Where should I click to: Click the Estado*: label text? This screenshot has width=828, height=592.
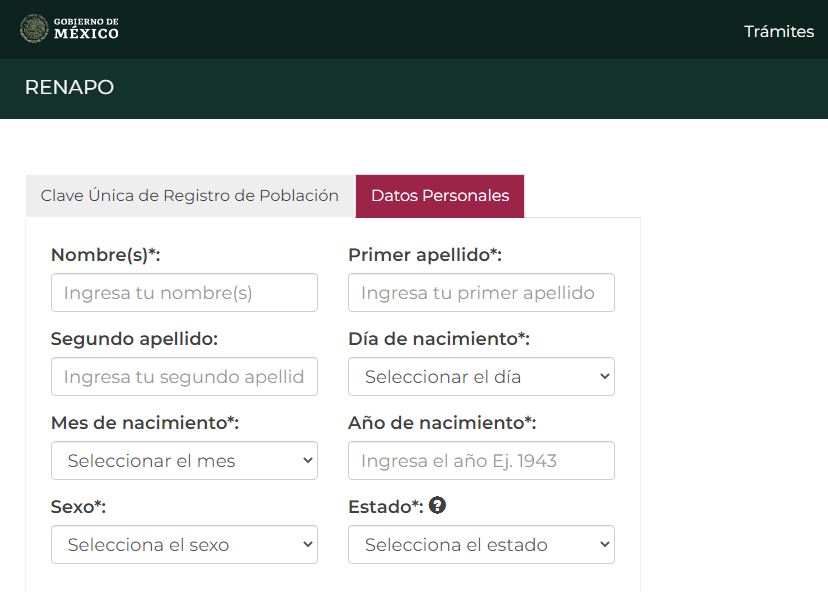(386, 507)
